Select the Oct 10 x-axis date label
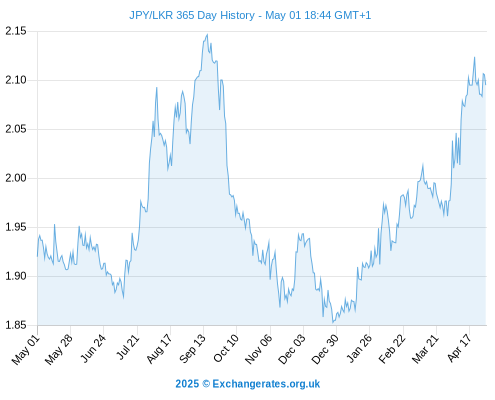Viewport: 495px width, 400px height. 226,348
